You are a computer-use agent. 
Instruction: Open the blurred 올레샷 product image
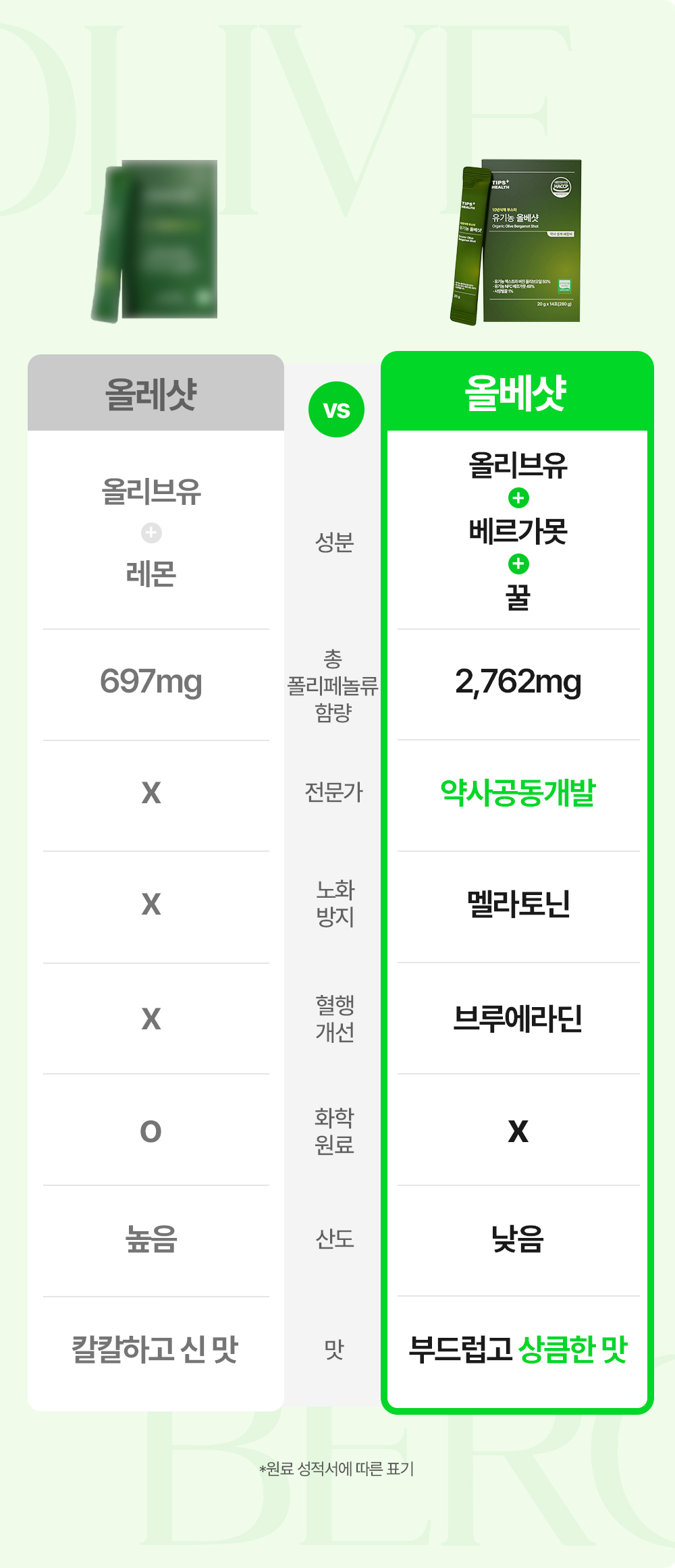[157, 241]
